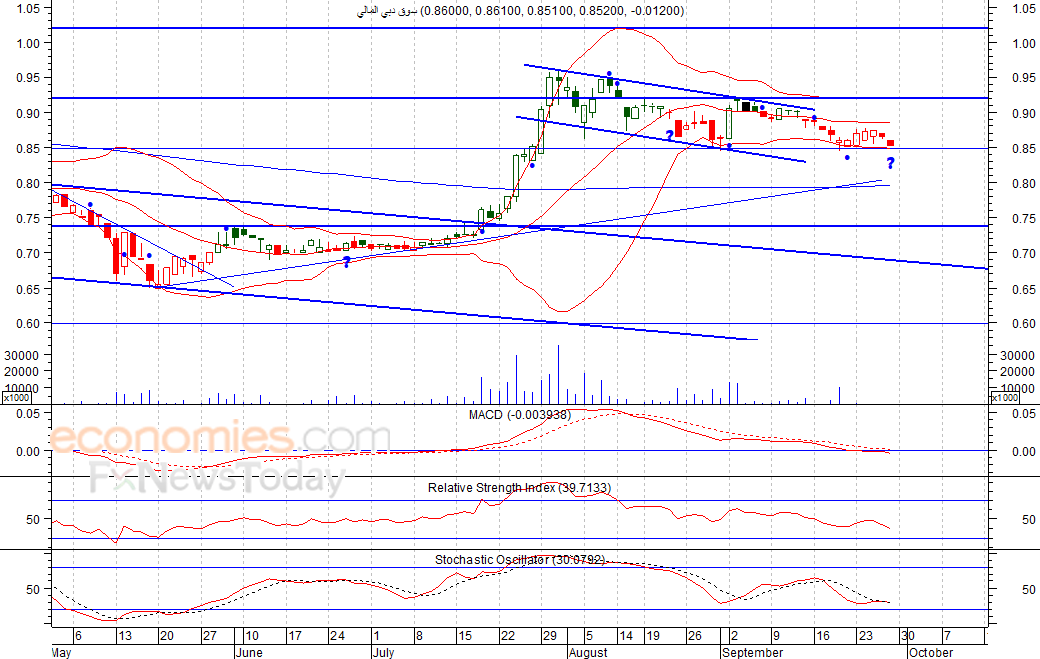
Task: Select the August month label
Action: tap(588, 652)
